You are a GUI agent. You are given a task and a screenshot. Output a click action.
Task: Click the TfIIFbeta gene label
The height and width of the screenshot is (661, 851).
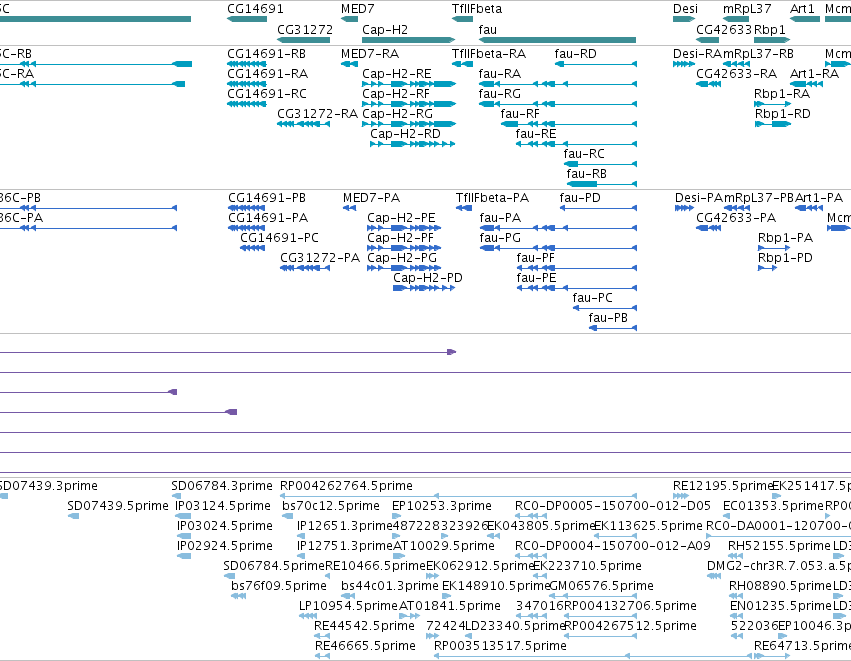[477, 9]
